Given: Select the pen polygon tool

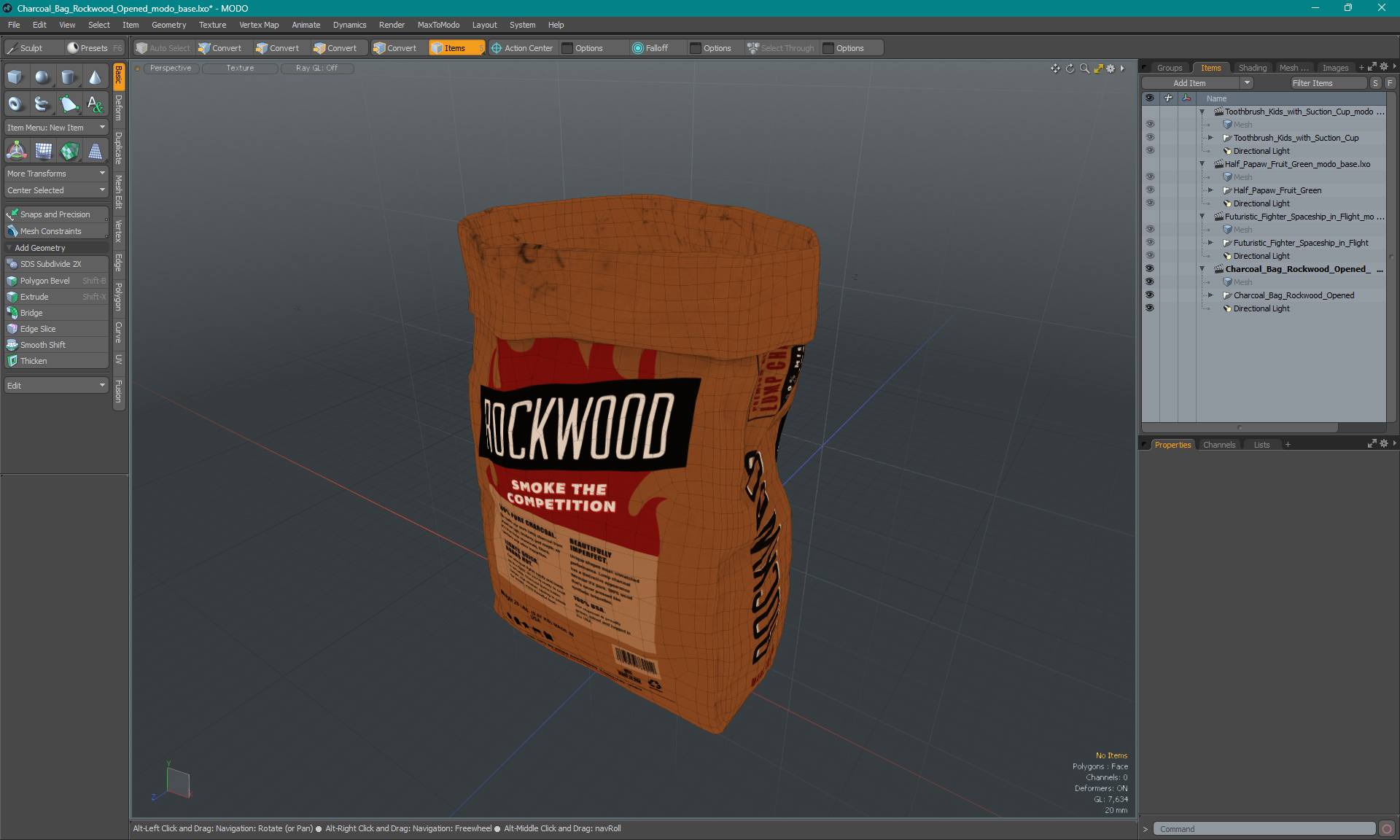Looking at the screenshot, I should coord(69,104).
